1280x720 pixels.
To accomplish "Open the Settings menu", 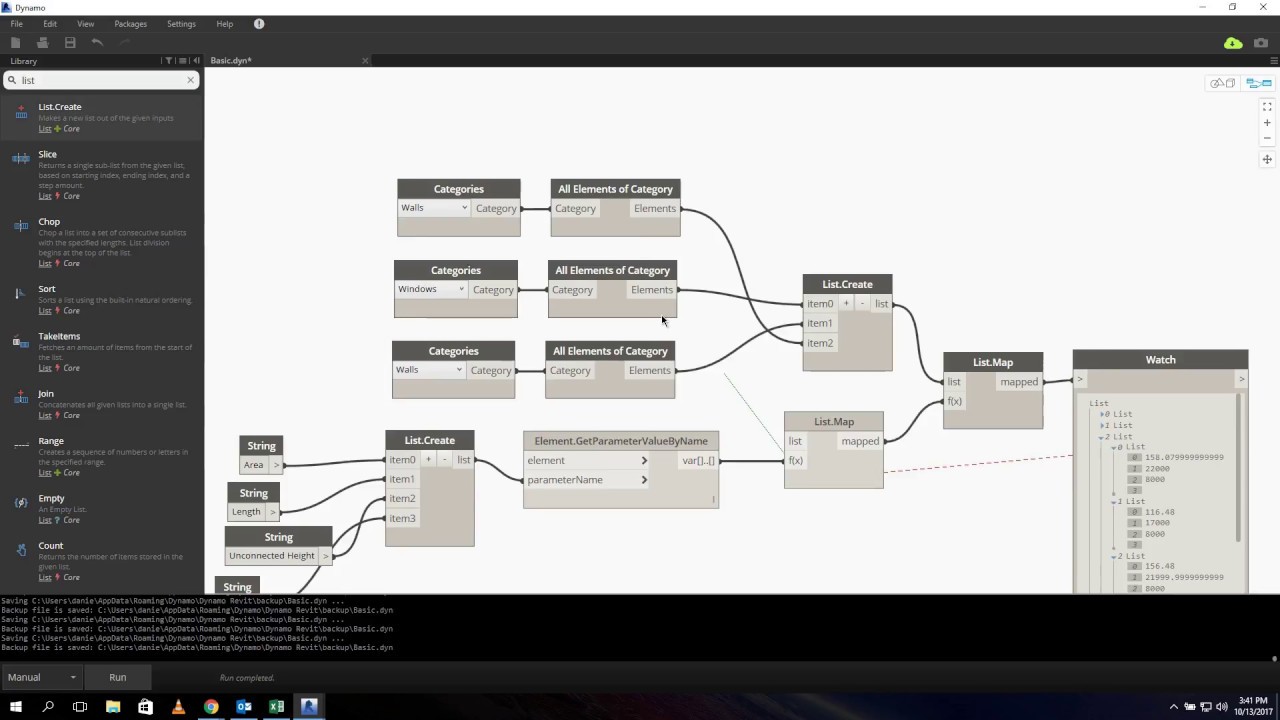I will tap(181, 23).
